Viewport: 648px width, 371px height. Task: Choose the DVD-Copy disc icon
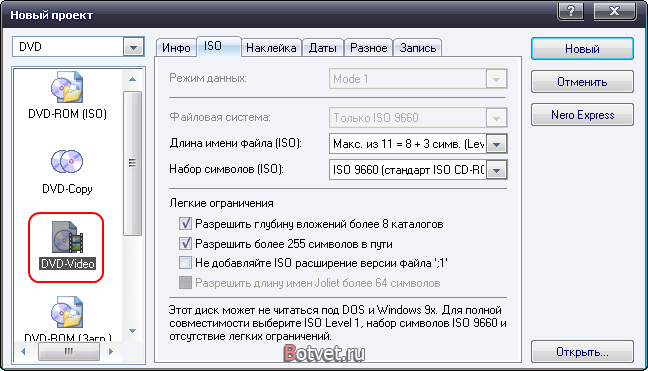(x=67, y=162)
